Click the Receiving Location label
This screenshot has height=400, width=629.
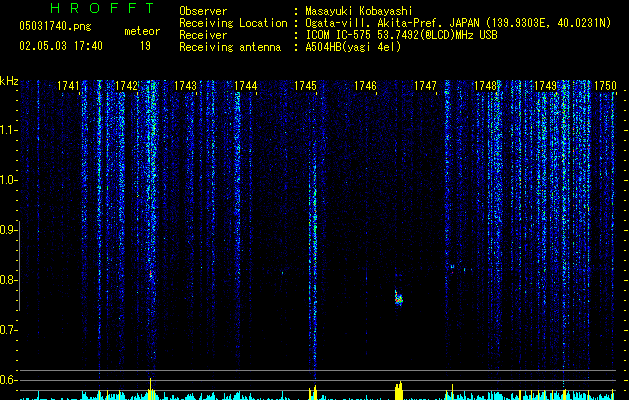[233, 23]
